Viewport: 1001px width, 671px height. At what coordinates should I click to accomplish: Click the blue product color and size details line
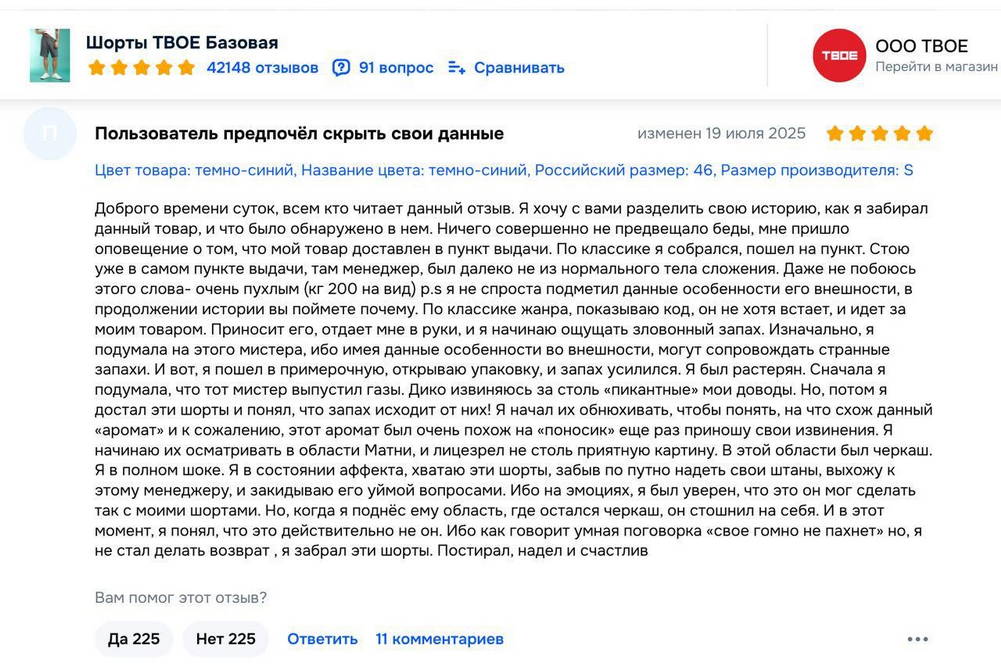tap(504, 170)
